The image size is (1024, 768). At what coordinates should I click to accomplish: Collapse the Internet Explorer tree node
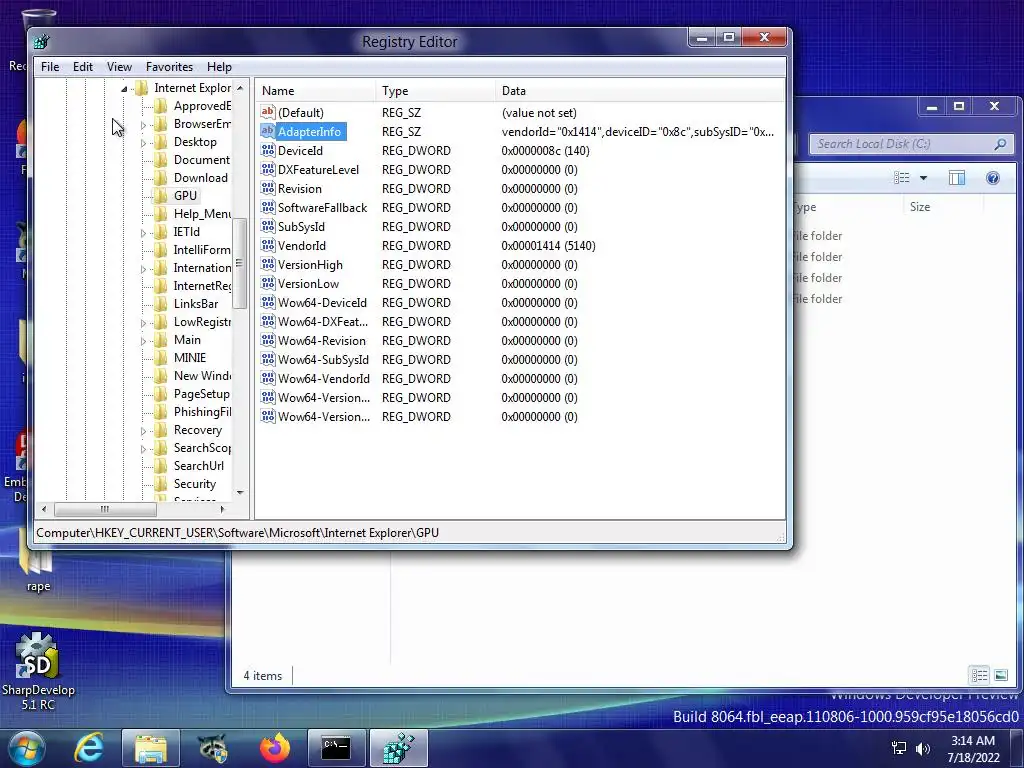click(124, 88)
